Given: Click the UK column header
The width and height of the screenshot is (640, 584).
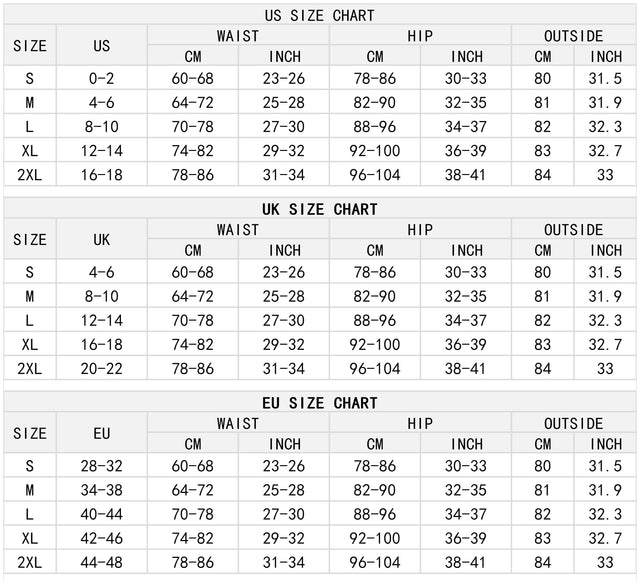Looking at the screenshot, I should pyautogui.click(x=102, y=240).
